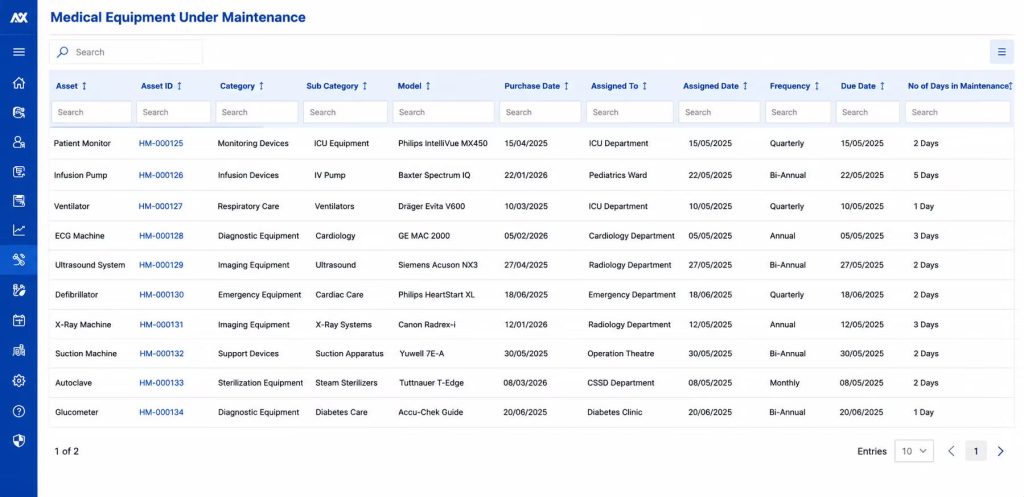Sort by the Assigned Date column arrow
This screenshot has height=497, width=1024.
pyautogui.click(x=745, y=86)
